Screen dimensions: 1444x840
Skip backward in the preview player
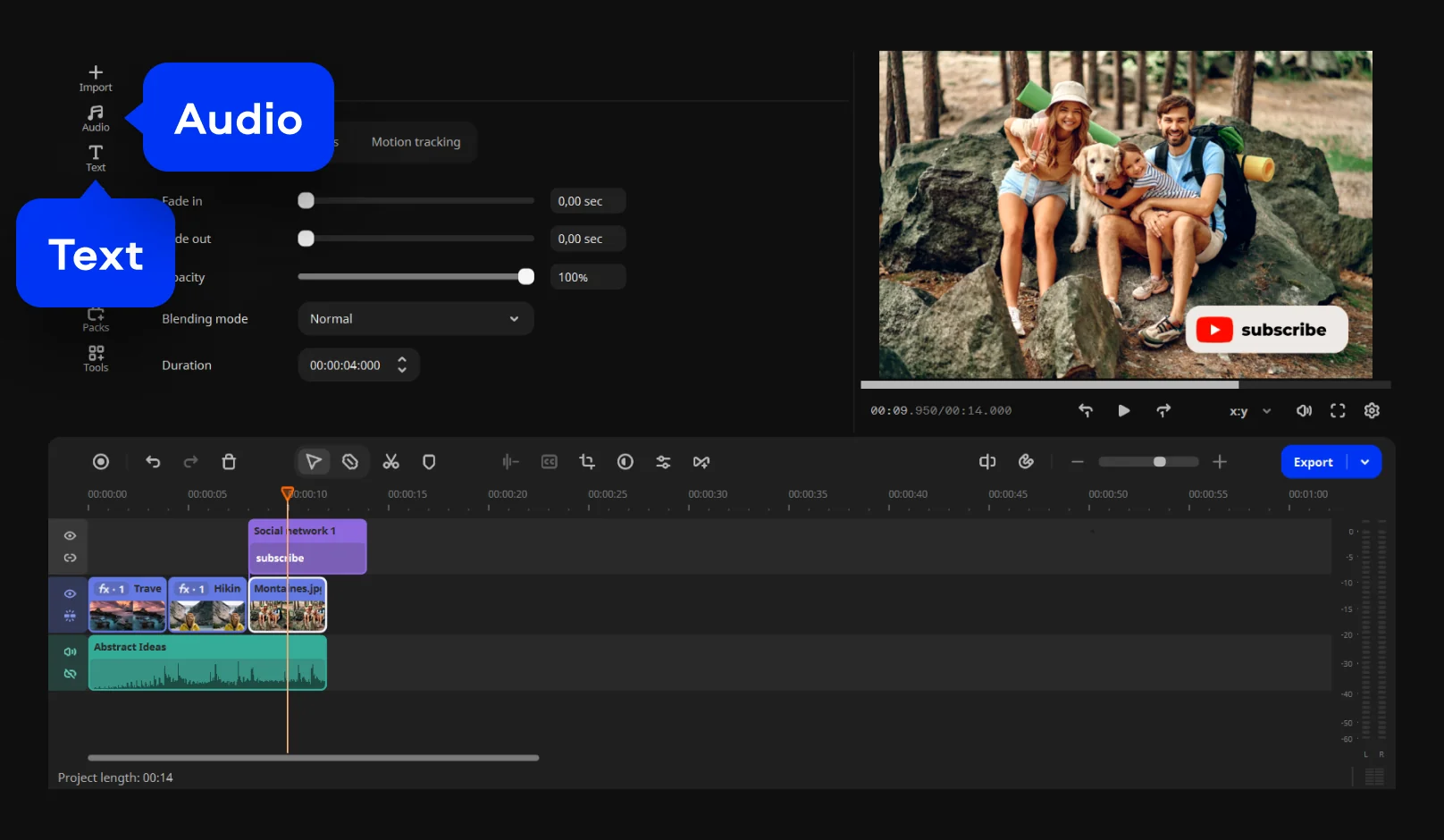click(x=1086, y=410)
